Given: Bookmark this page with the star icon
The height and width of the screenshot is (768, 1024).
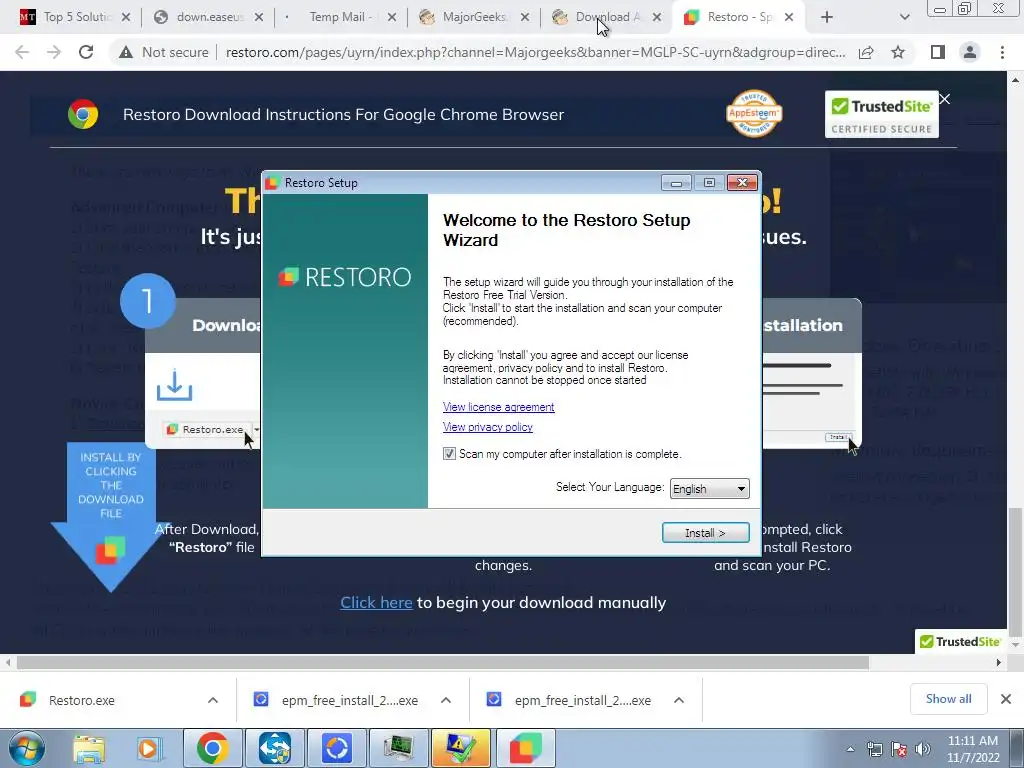Looking at the screenshot, I should tap(898, 52).
